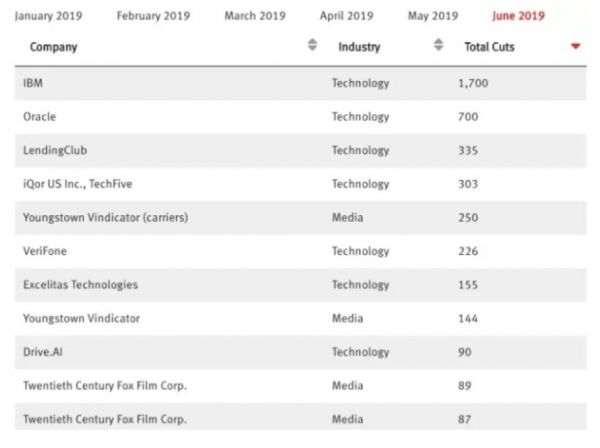This screenshot has height=448, width=600.
Task: Switch to the February 2019 tab
Action: 155,16
